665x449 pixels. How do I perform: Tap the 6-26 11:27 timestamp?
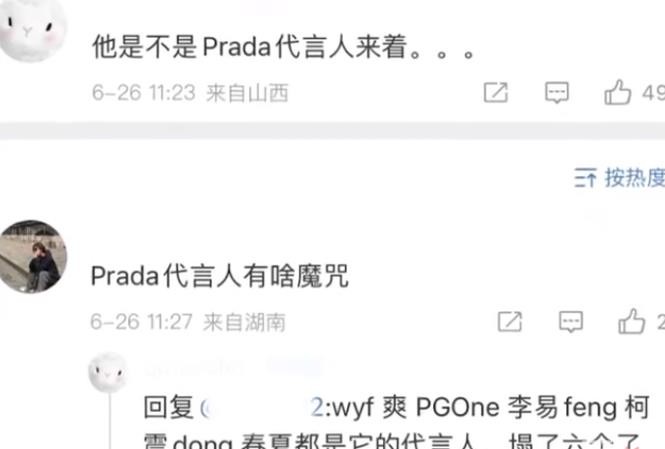point(142,321)
